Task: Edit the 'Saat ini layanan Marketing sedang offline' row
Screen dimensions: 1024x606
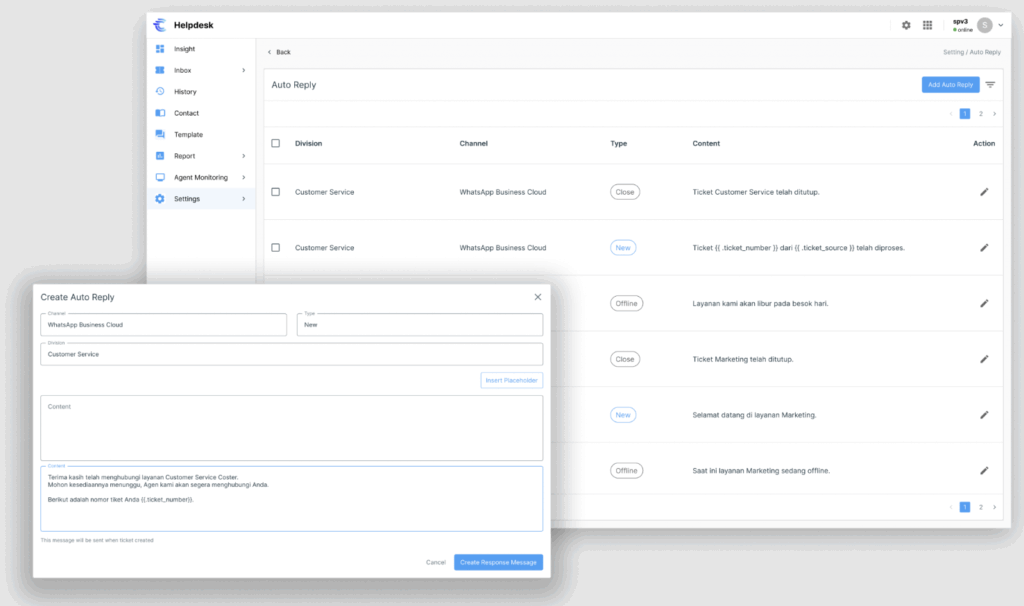Action: pyautogui.click(x=984, y=470)
